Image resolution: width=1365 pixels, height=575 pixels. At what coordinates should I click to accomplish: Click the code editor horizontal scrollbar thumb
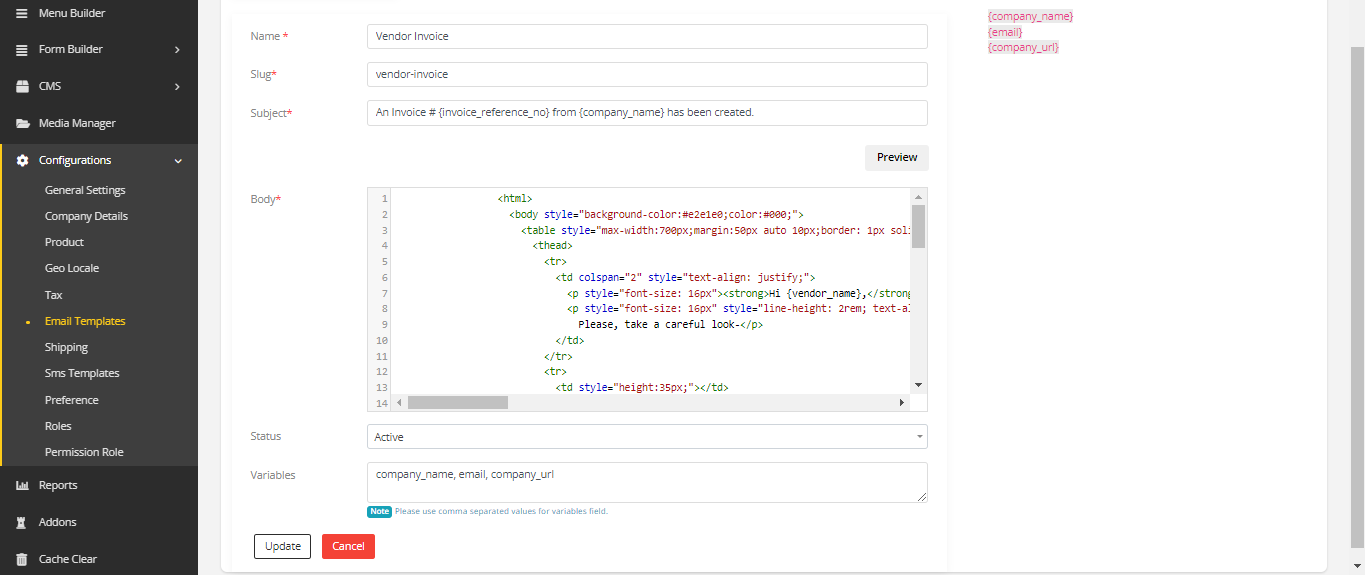(x=458, y=402)
